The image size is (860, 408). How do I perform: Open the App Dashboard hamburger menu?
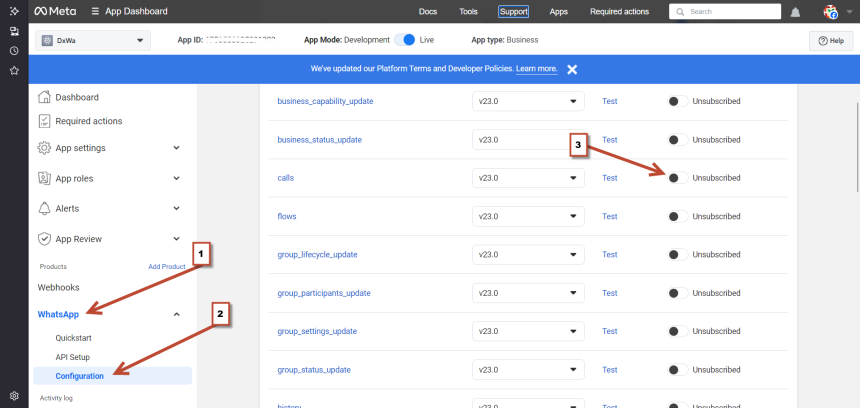click(95, 11)
